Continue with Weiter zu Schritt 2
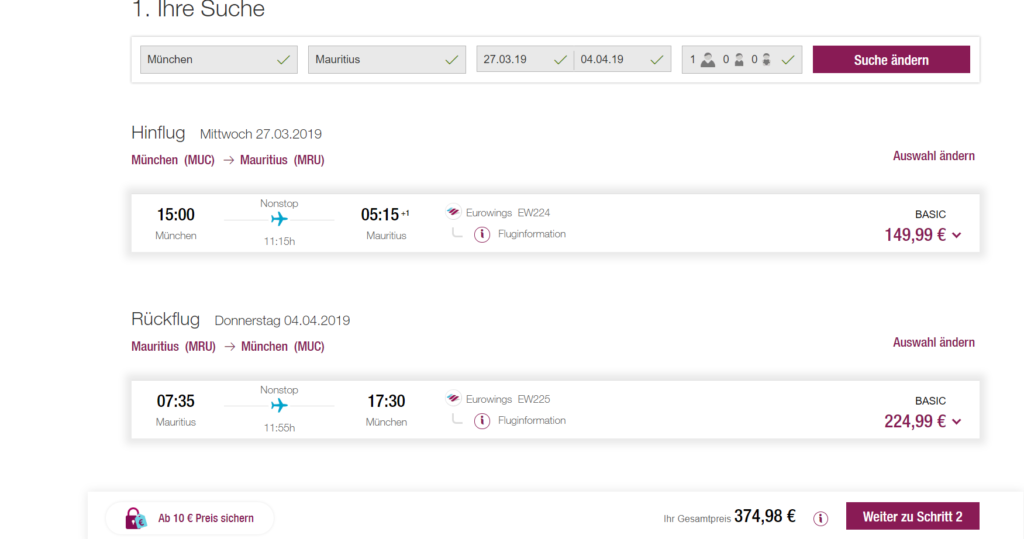The width and height of the screenshot is (1024, 539). 912,517
